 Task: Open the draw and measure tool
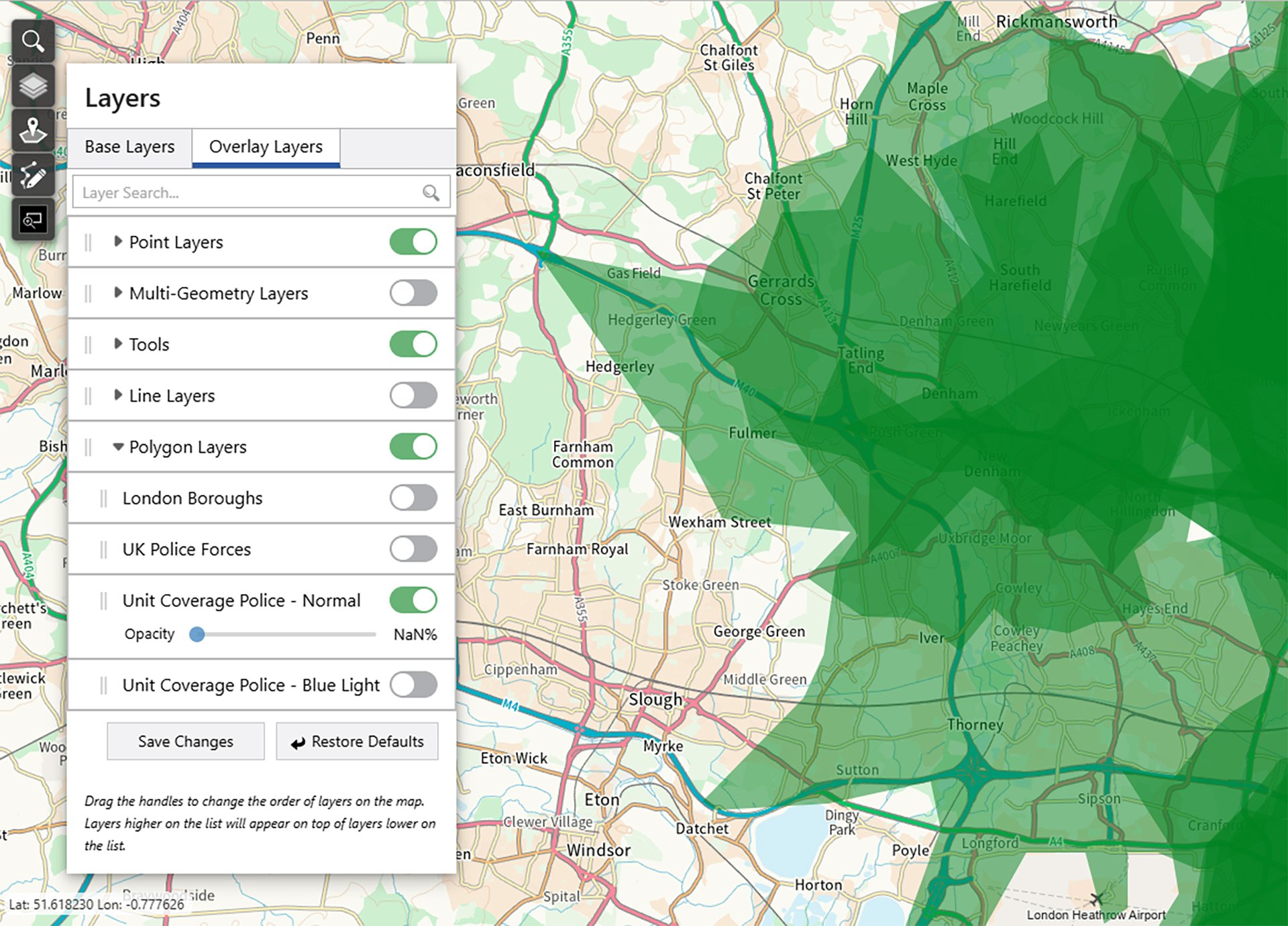[x=33, y=175]
